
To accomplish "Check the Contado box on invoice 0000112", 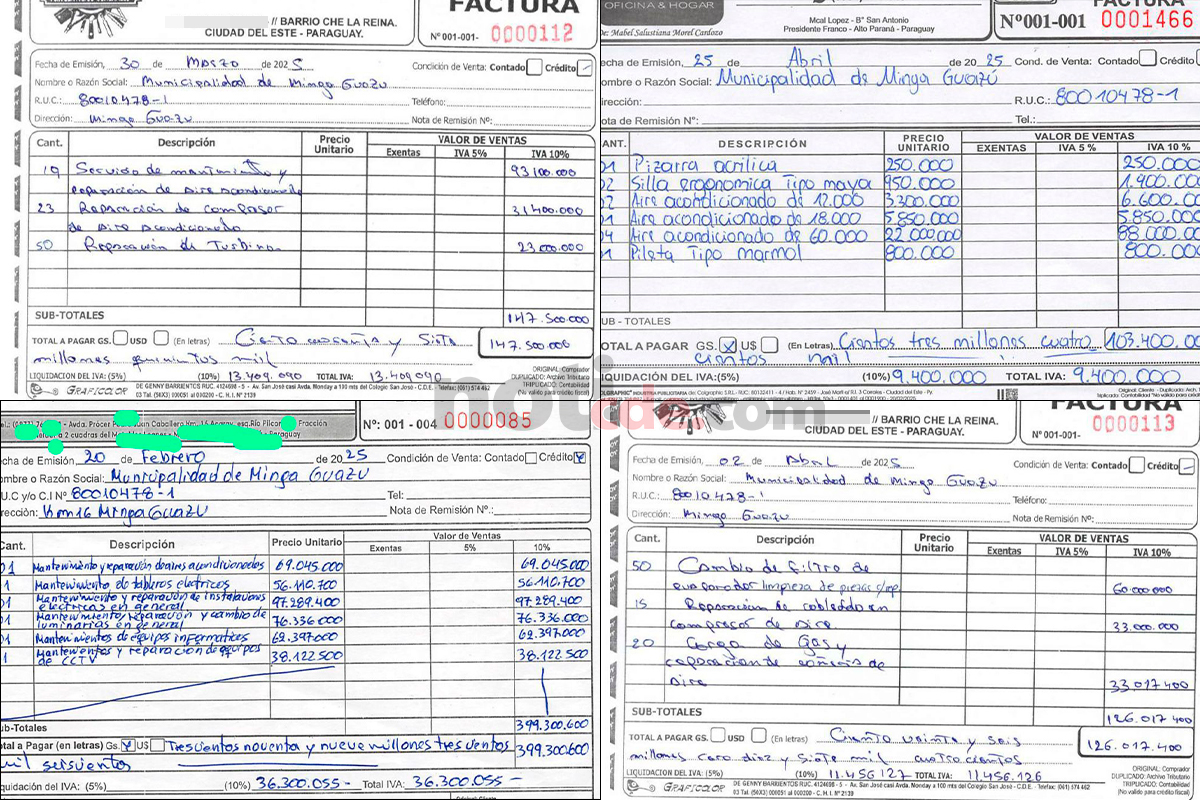I will (x=535, y=67).
